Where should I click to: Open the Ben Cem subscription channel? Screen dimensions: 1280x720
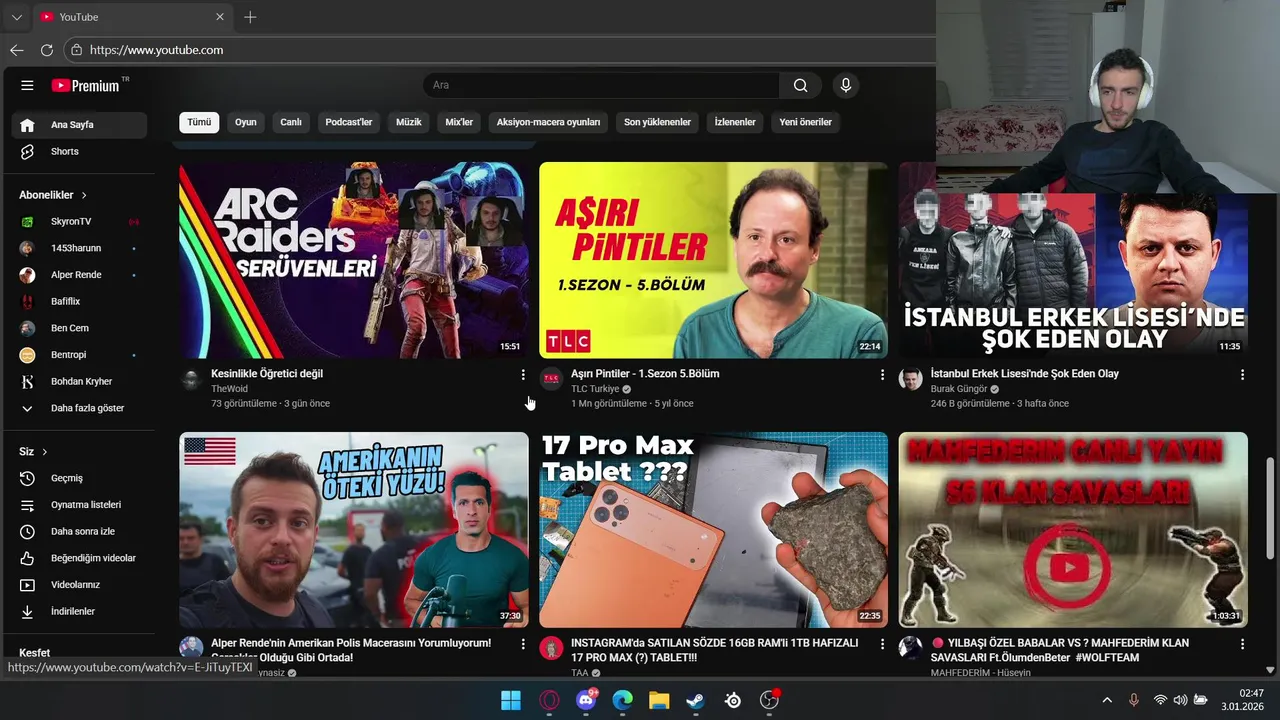(79, 328)
